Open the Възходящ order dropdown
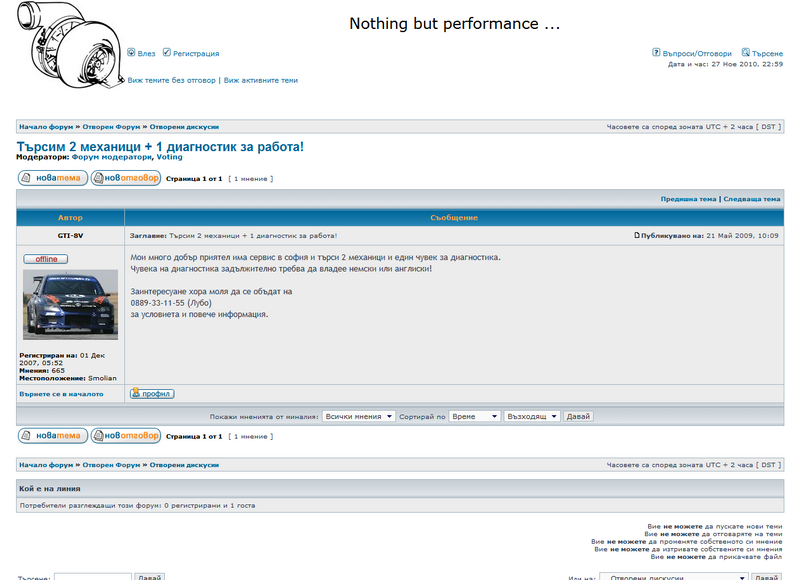This screenshot has height=580, width=800. coord(532,416)
